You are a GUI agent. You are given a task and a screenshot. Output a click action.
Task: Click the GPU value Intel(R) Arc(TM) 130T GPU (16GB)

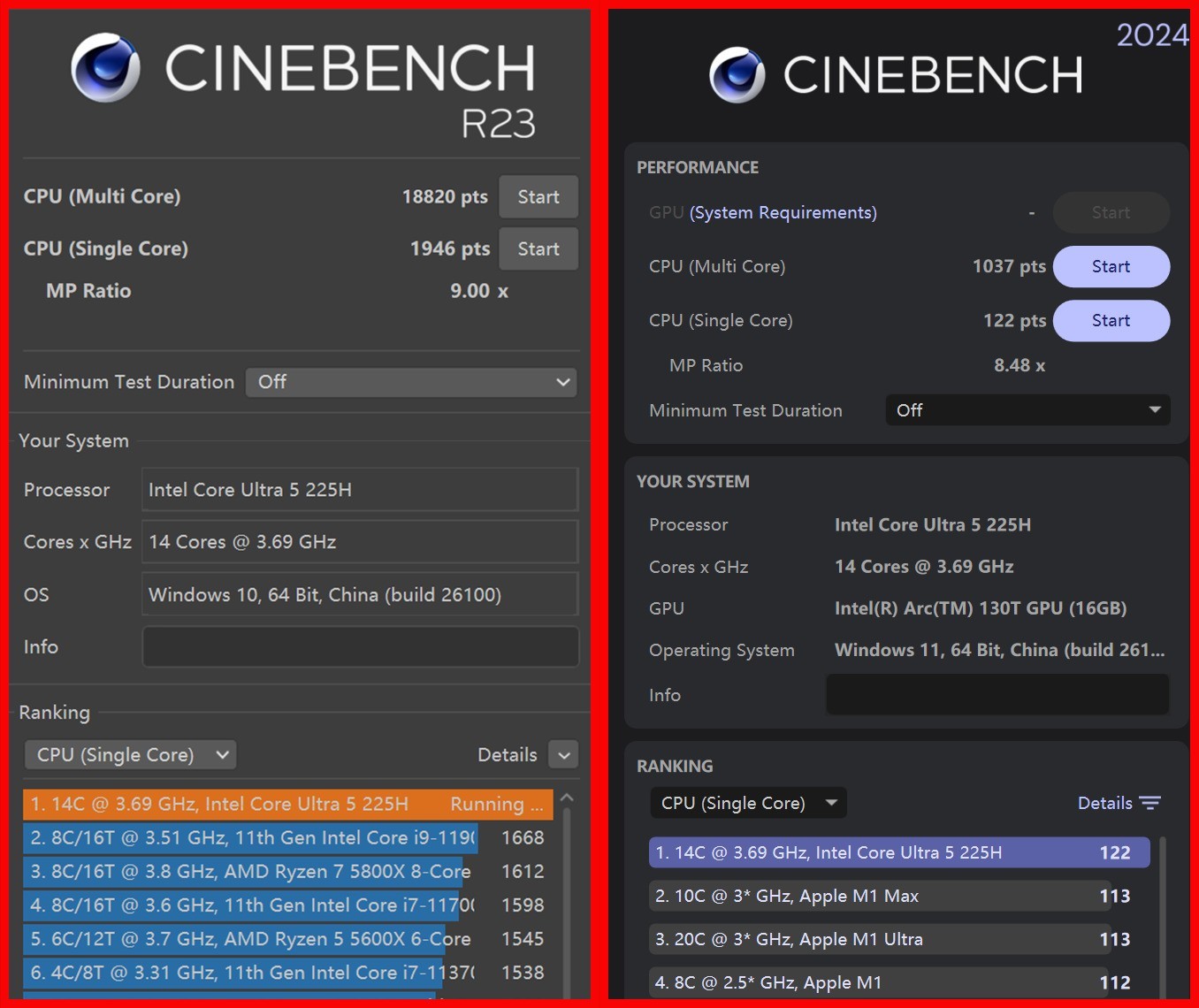click(x=981, y=608)
